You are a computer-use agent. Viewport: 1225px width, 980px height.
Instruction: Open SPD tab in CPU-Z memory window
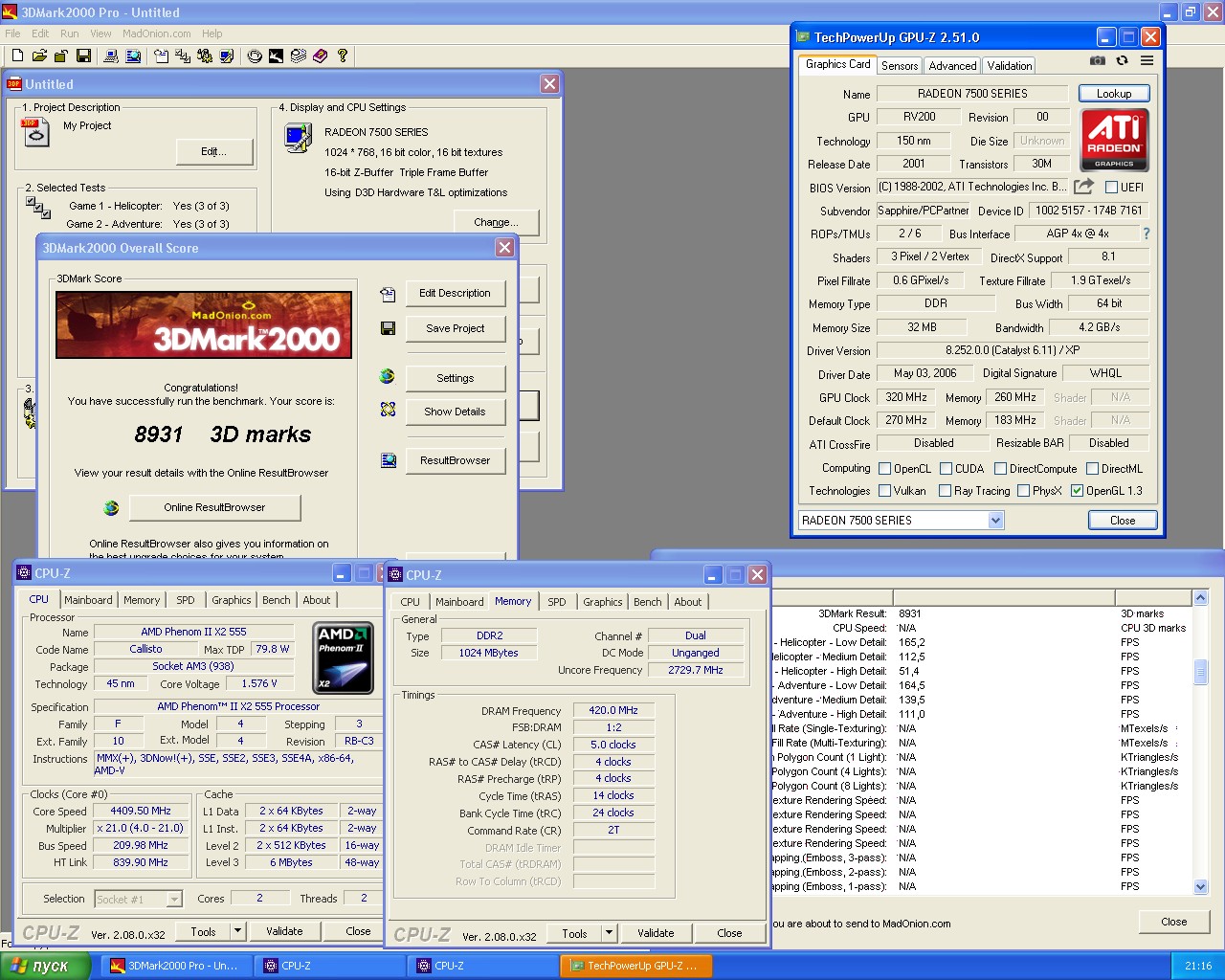click(x=557, y=602)
